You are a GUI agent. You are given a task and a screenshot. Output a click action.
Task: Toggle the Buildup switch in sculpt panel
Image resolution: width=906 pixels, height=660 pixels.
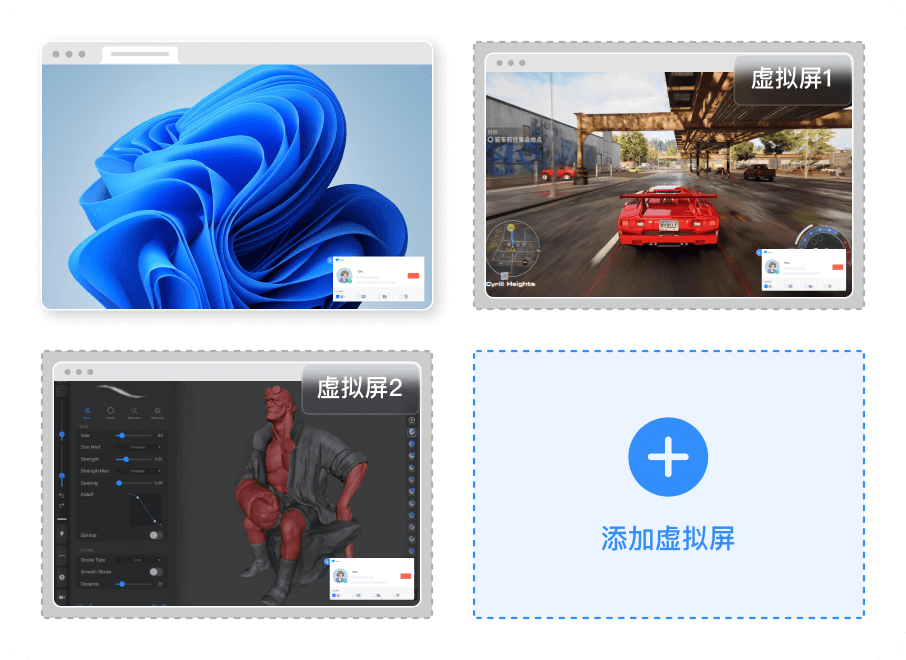[x=156, y=535]
